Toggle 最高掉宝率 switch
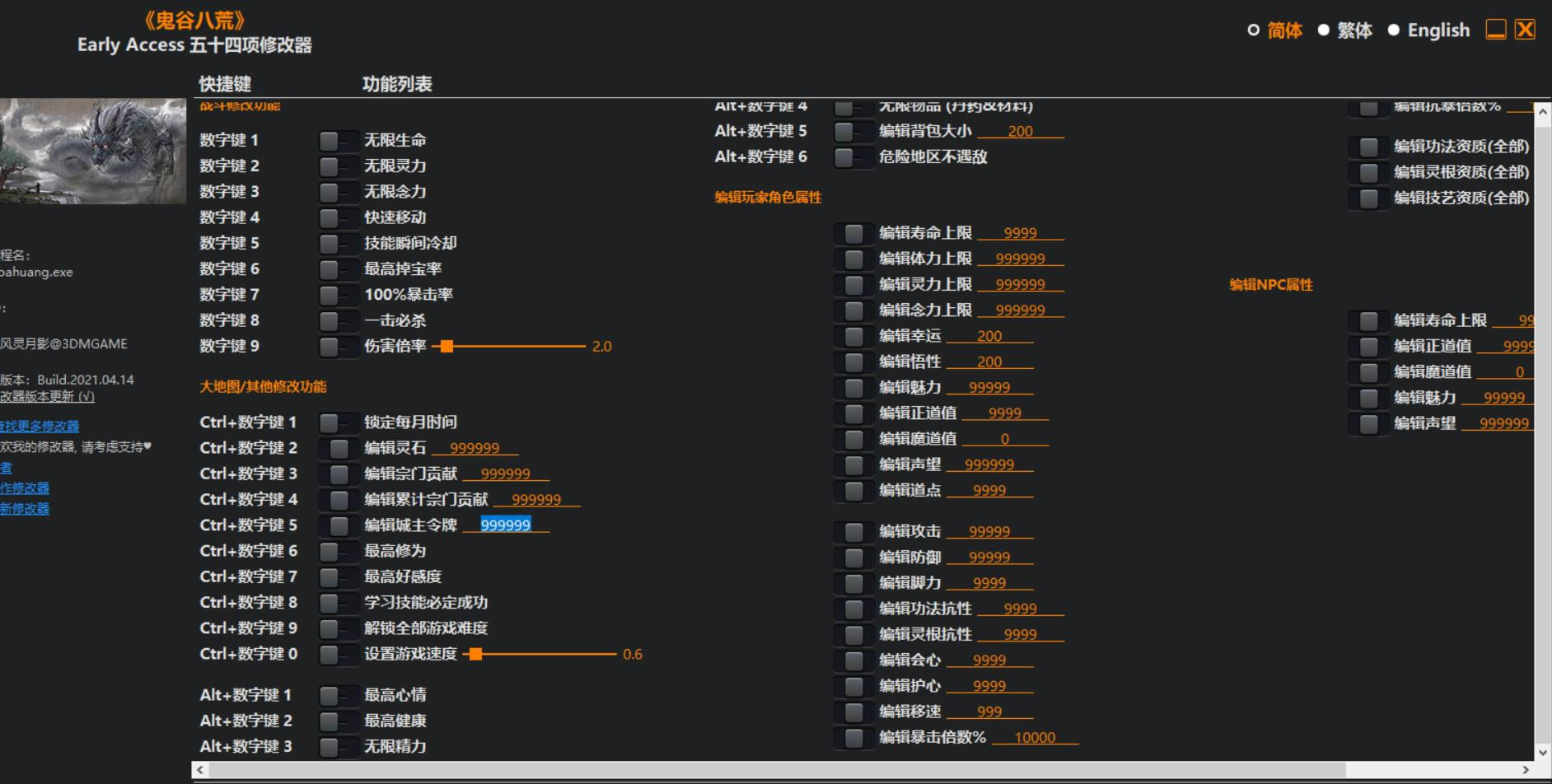The image size is (1552, 784). click(338, 269)
